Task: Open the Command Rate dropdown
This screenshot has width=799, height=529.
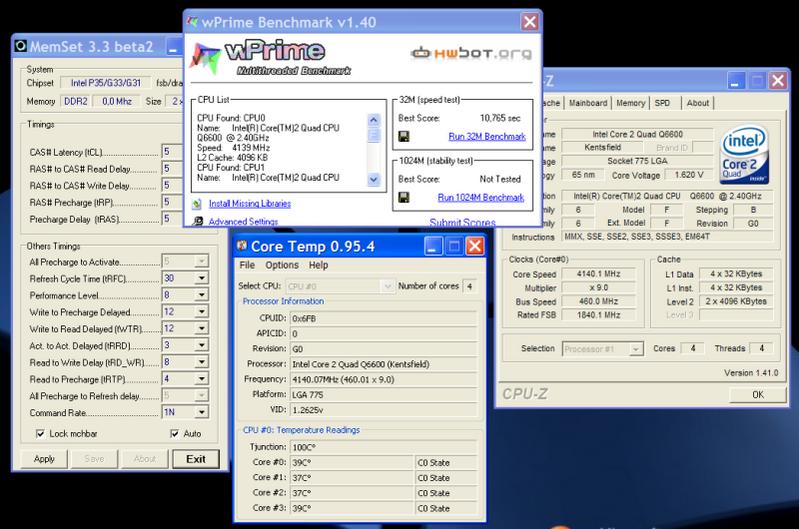Action: tap(202, 412)
